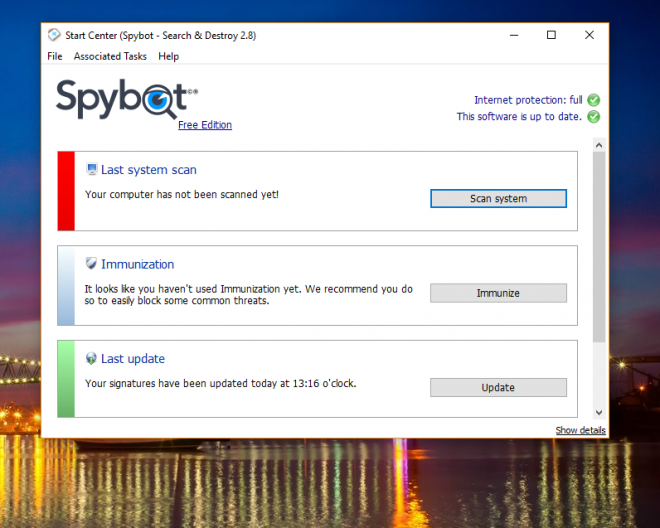The image size is (660, 528).
Task: Click the software up-to-date green check icon
Action: click(593, 117)
